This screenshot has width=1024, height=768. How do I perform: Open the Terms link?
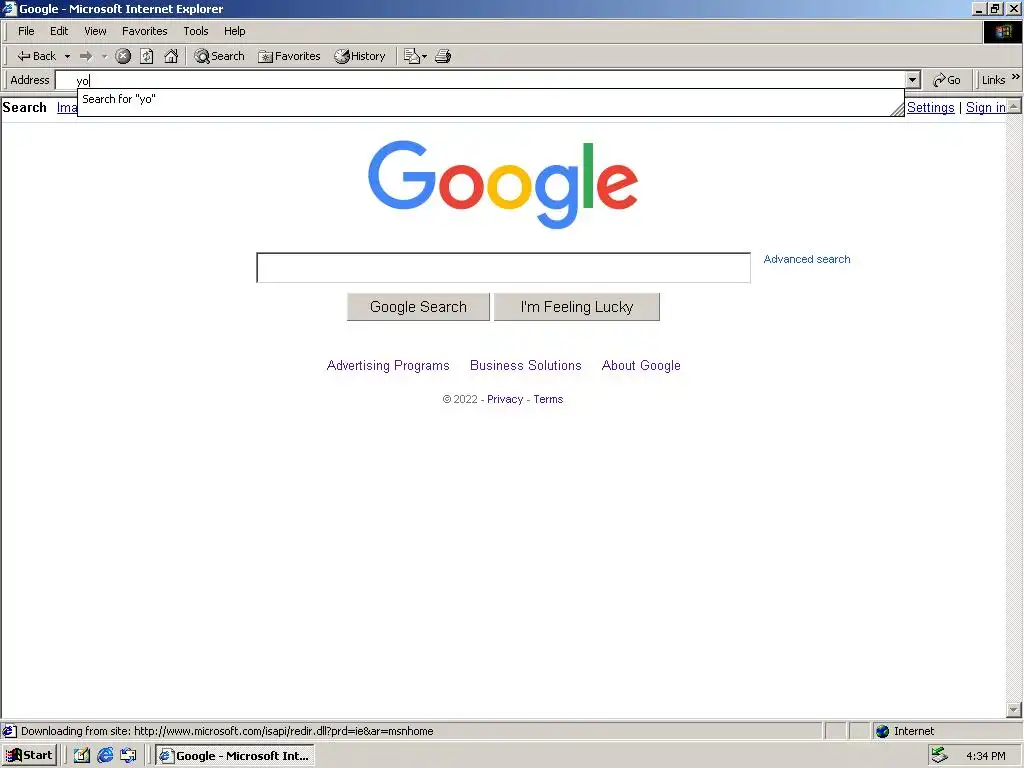coord(548,399)
